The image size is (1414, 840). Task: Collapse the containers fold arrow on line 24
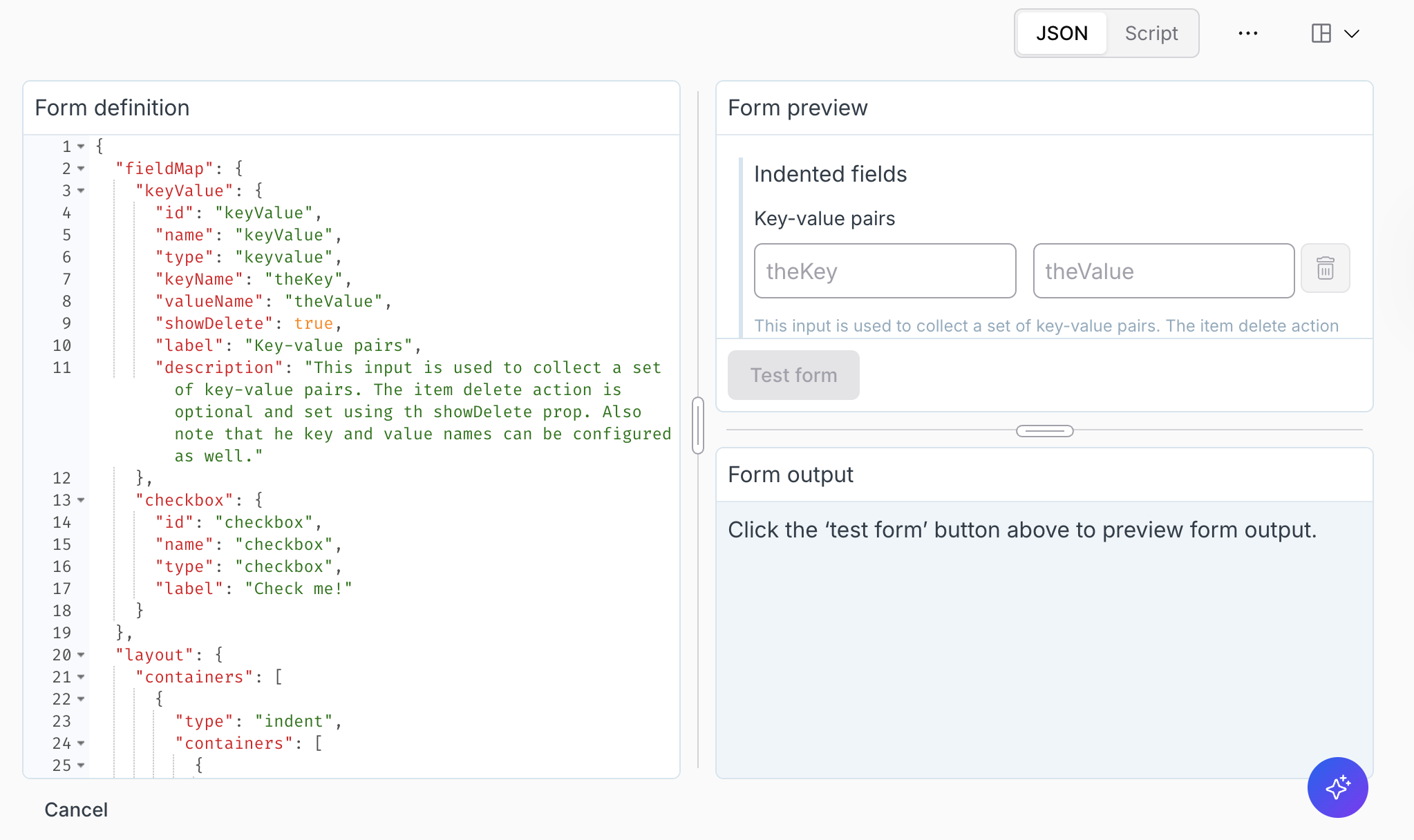[x=81, y=743]
